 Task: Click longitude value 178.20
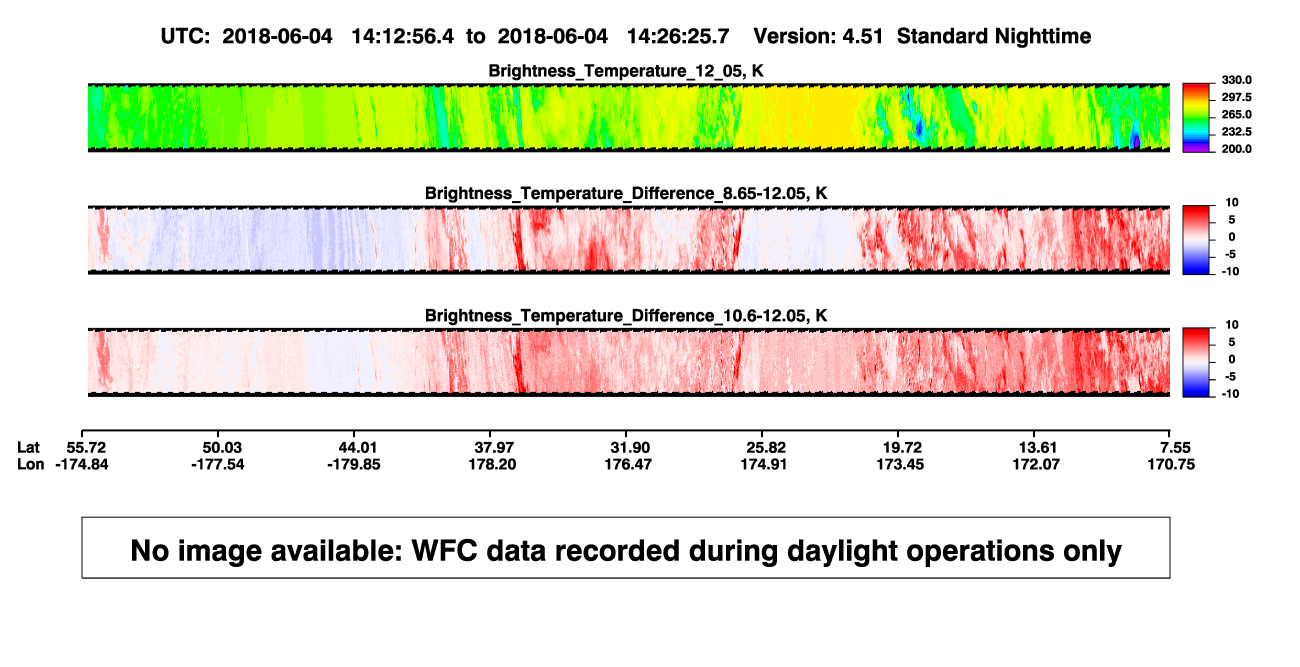coord(494,464)
